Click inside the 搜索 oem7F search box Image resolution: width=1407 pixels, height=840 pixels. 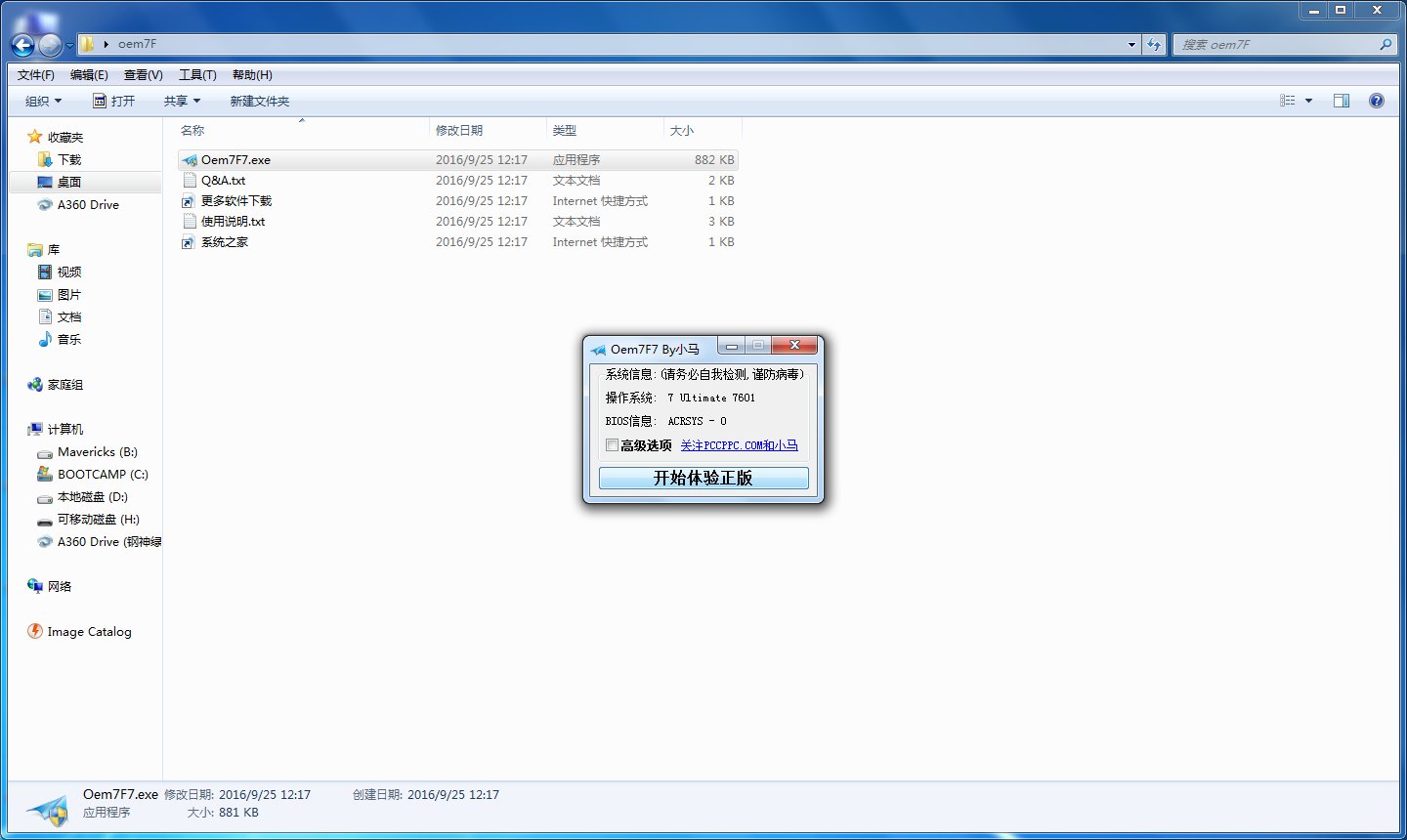(x=1270, y=44)
